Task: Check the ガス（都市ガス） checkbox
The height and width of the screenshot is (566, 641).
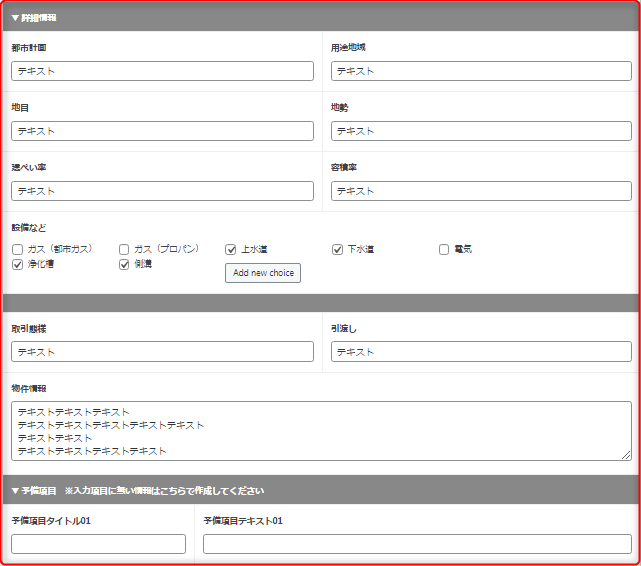Action: tap(18, 249)
